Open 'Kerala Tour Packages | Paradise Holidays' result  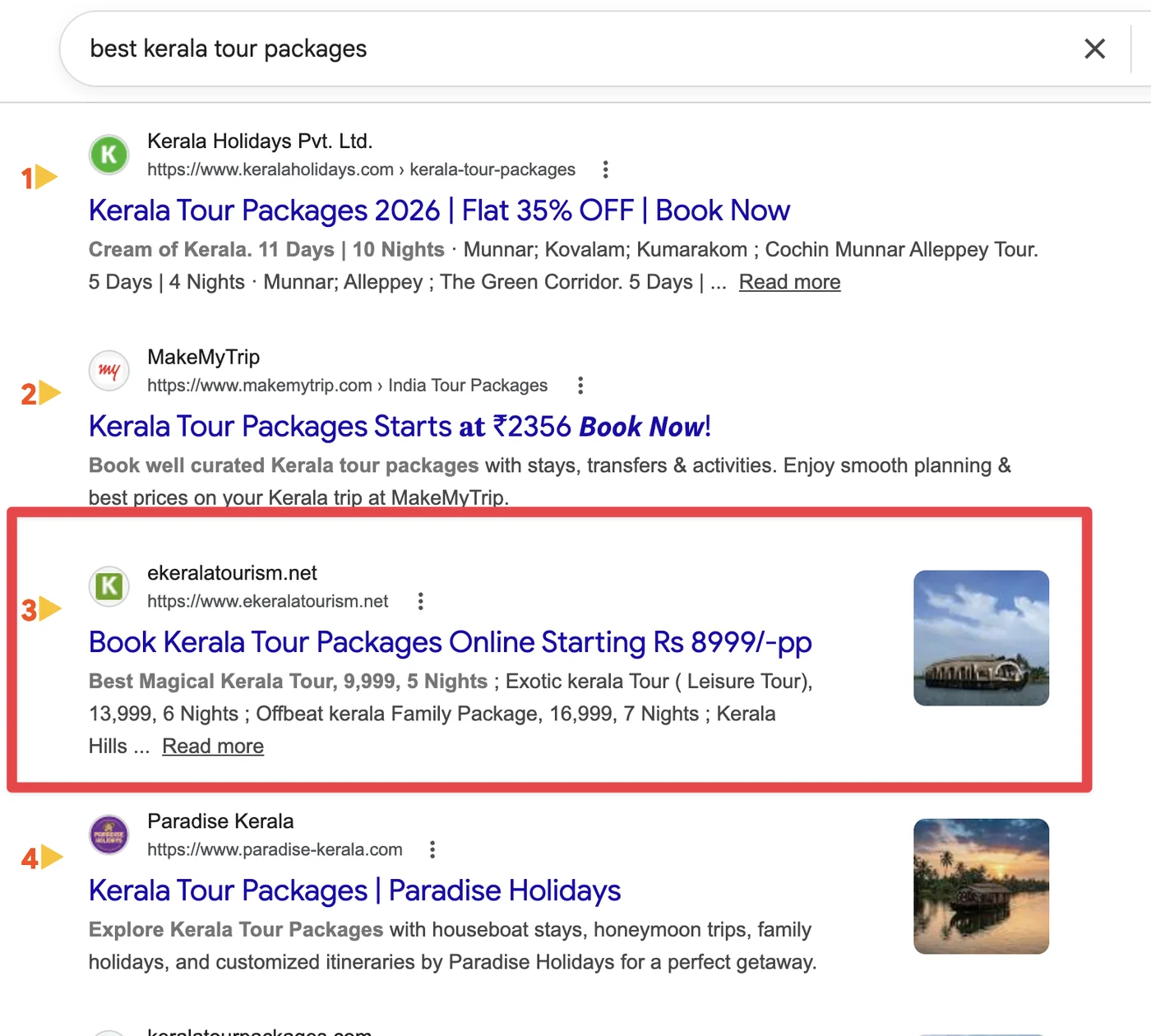354,890
